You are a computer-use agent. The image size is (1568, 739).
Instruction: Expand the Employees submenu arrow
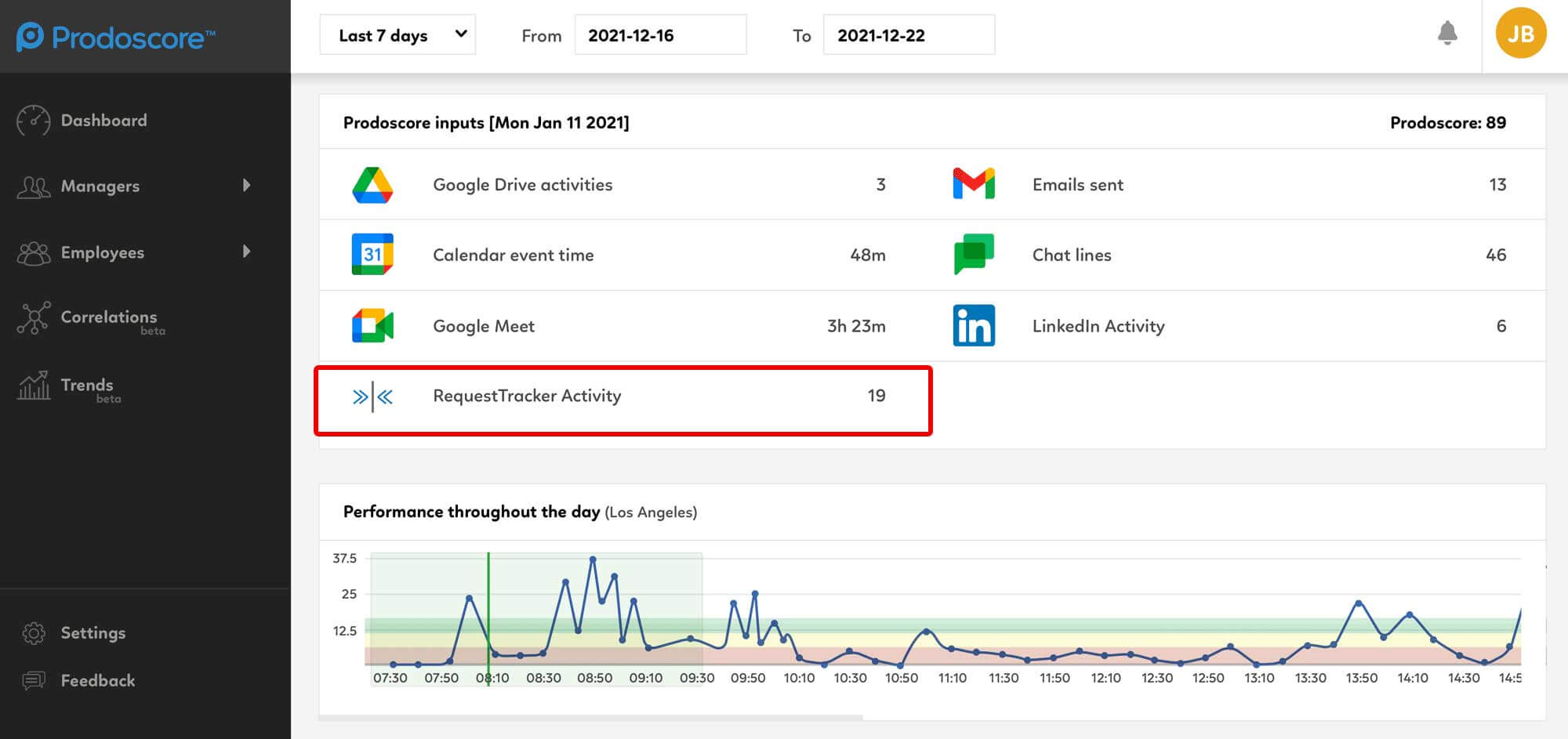point(247,252)
